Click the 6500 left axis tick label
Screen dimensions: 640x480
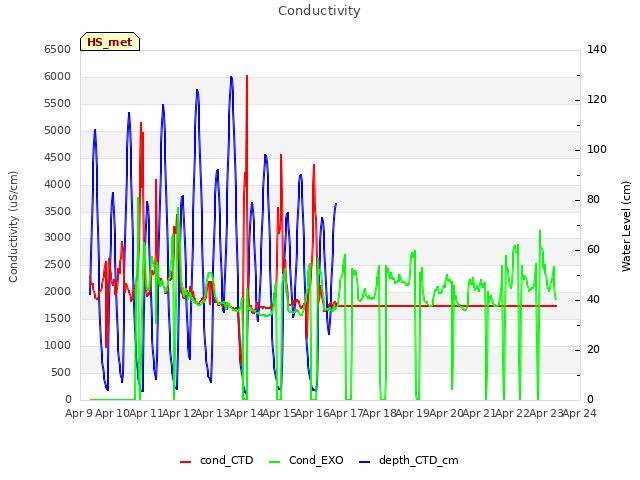click(x=58, y=49)
